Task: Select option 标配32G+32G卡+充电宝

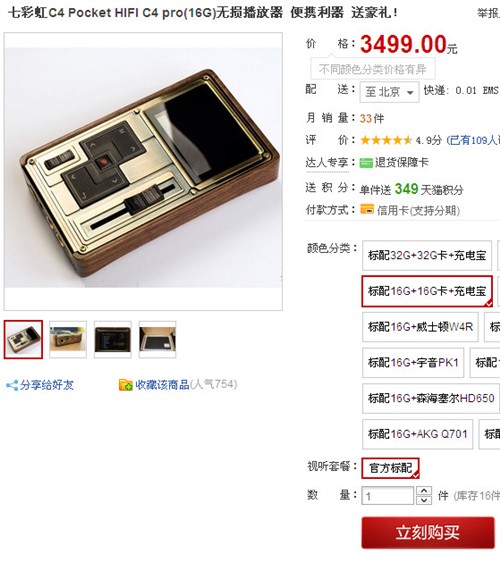Action: click(x=427, y=256)
